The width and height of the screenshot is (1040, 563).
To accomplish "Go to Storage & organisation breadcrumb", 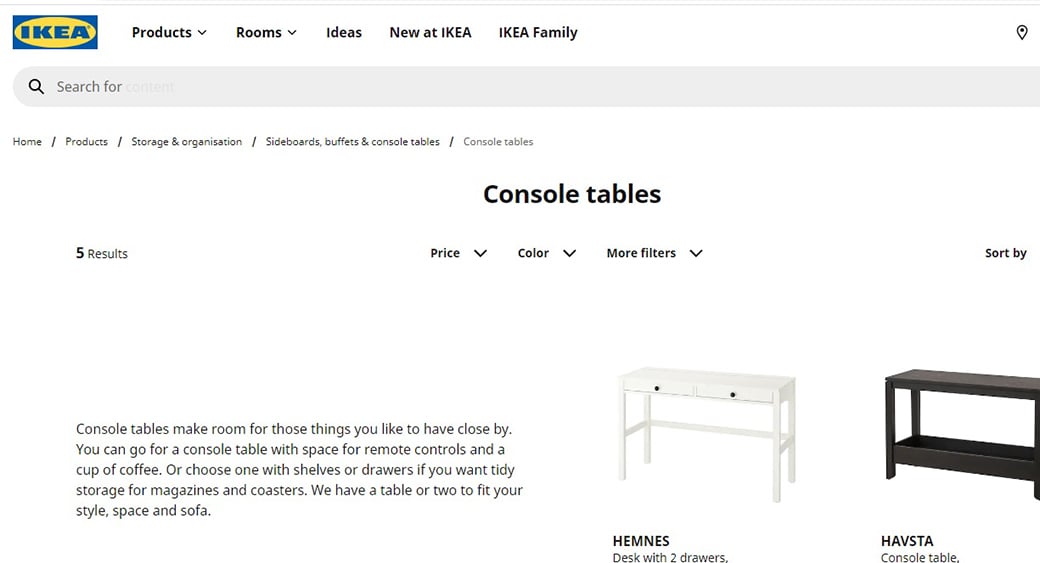I will click(186, 142).
